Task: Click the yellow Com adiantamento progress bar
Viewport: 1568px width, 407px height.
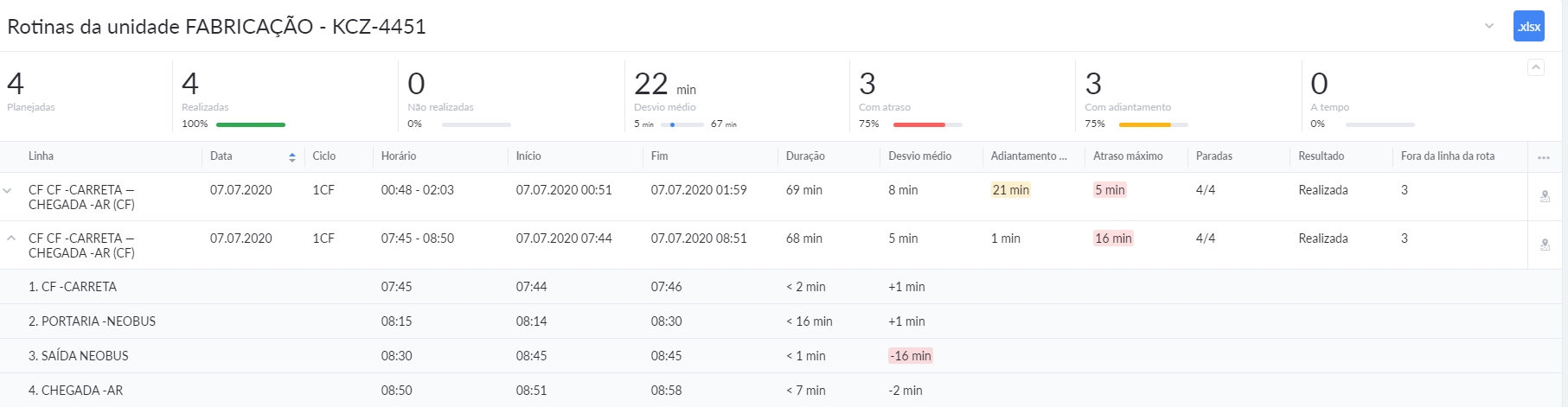Action: coord(1144,124)
